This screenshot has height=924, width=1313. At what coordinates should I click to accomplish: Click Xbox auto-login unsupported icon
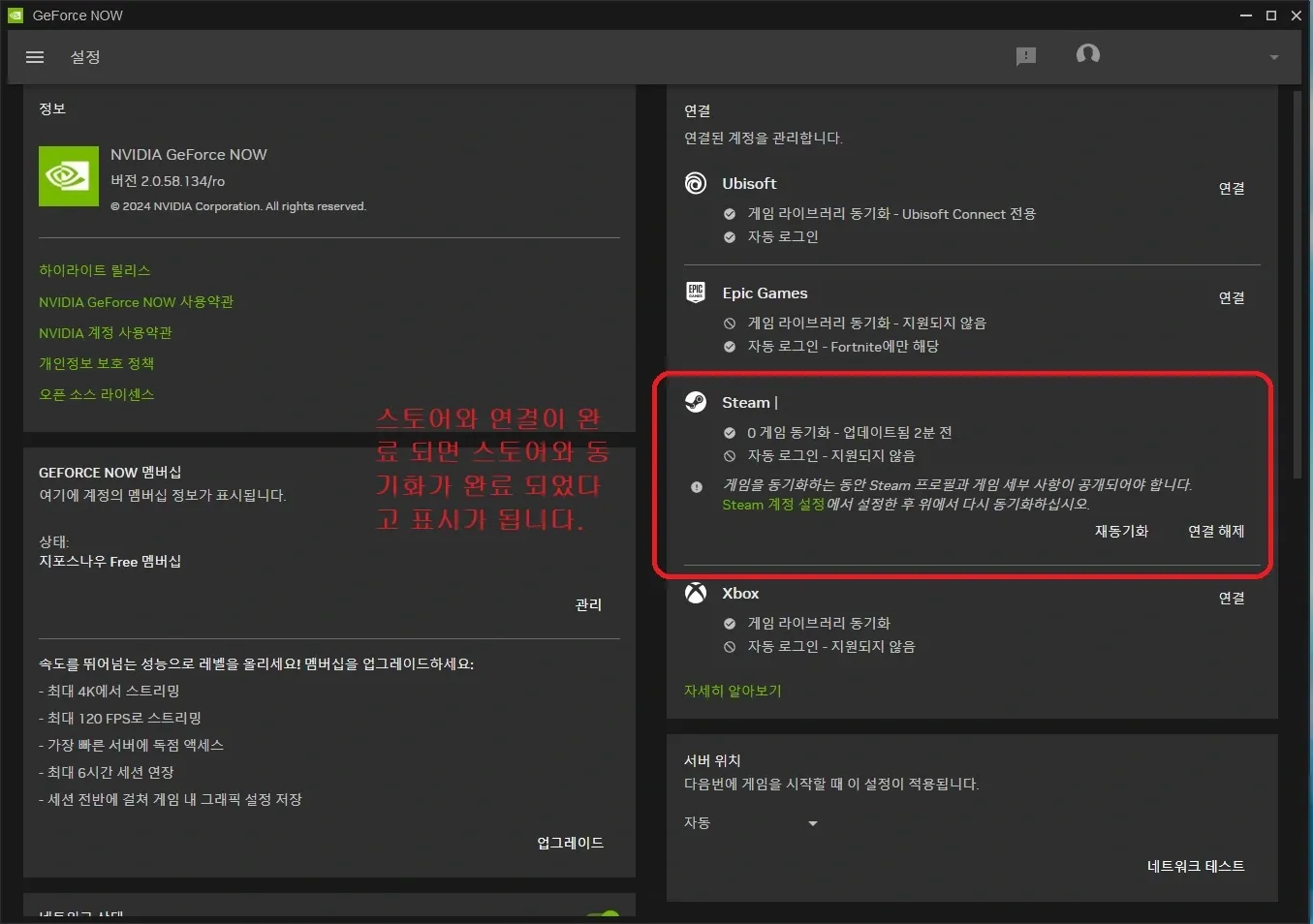pyautogui.click(x=730, y=647)
